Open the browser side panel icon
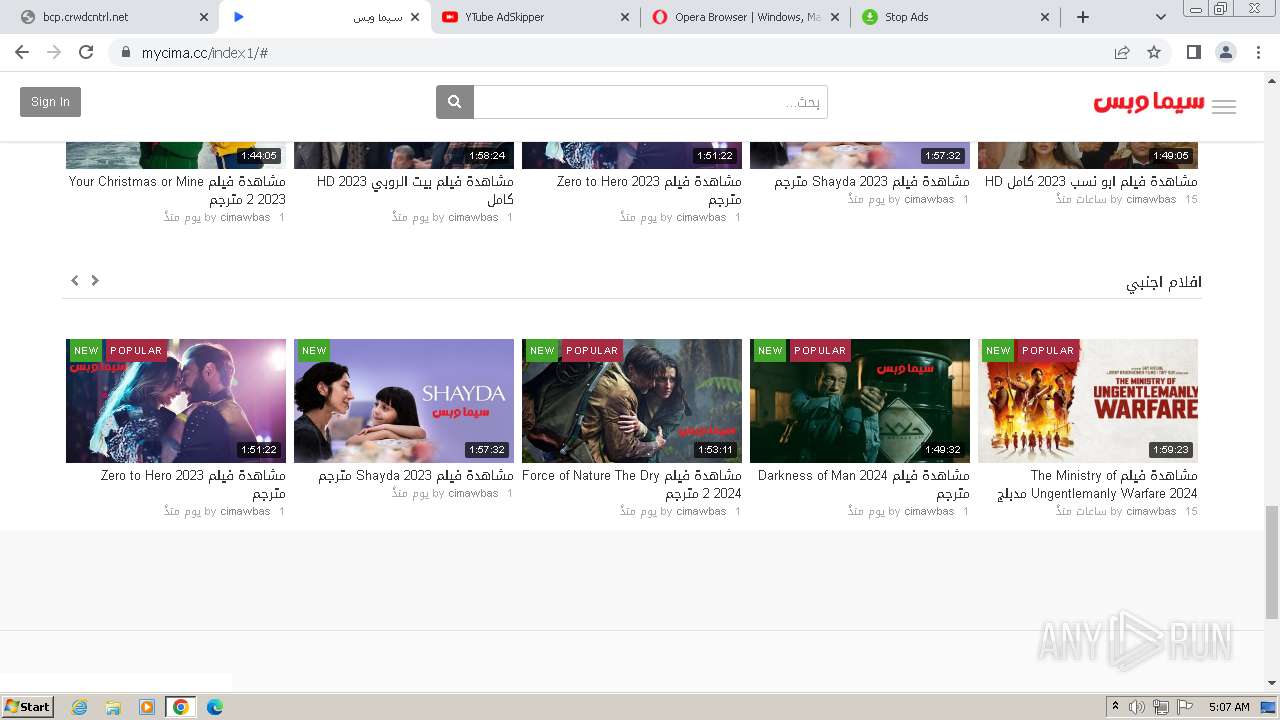Viewport: 1280px width, 720px height. [1193, 52]
